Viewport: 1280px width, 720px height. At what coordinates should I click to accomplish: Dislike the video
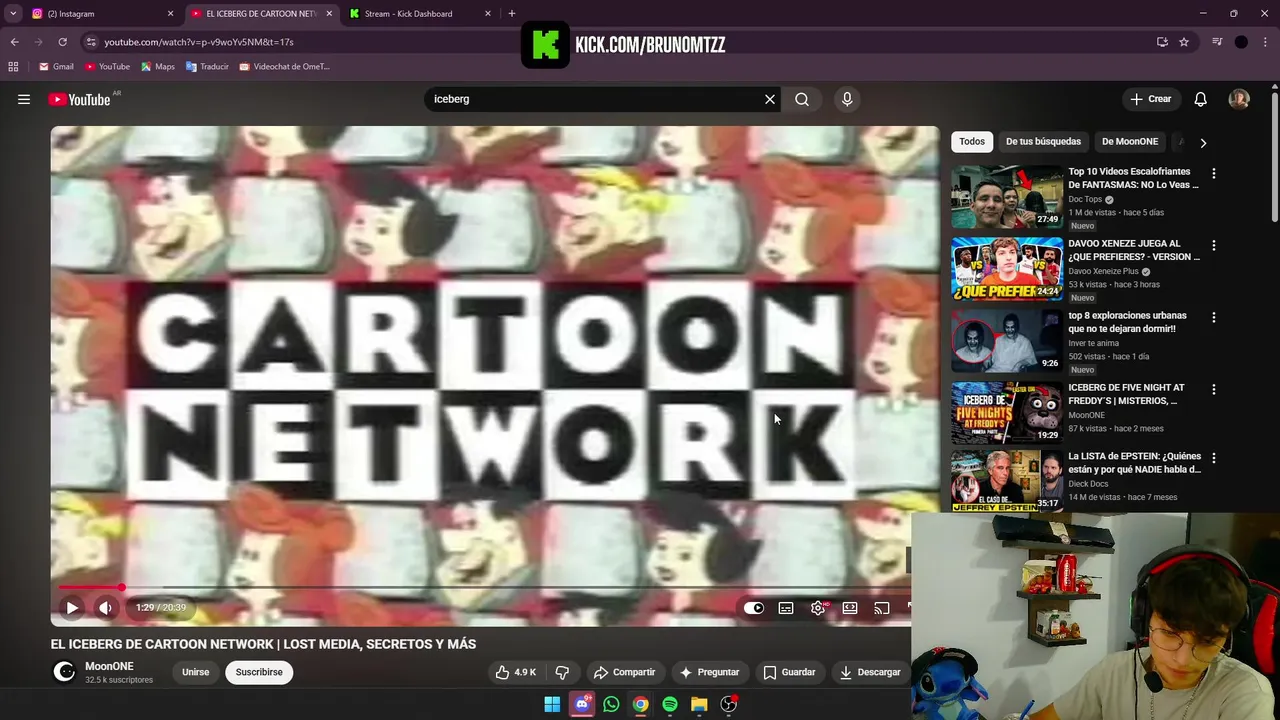coord(562,672)
